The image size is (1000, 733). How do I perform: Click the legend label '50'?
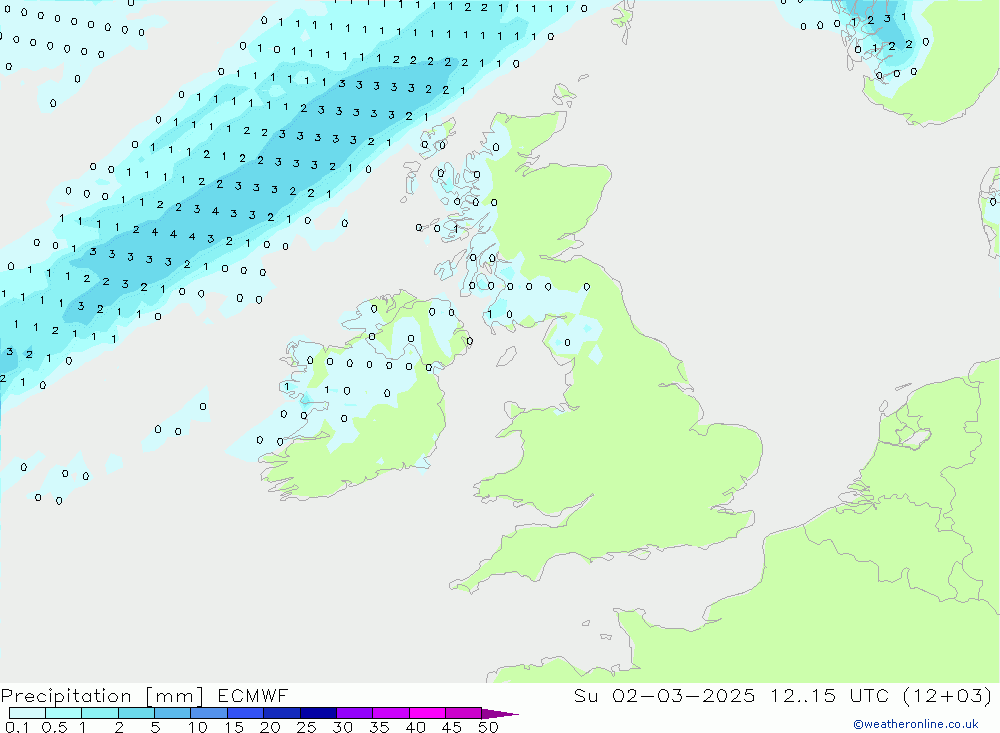(x=488, y=727)
